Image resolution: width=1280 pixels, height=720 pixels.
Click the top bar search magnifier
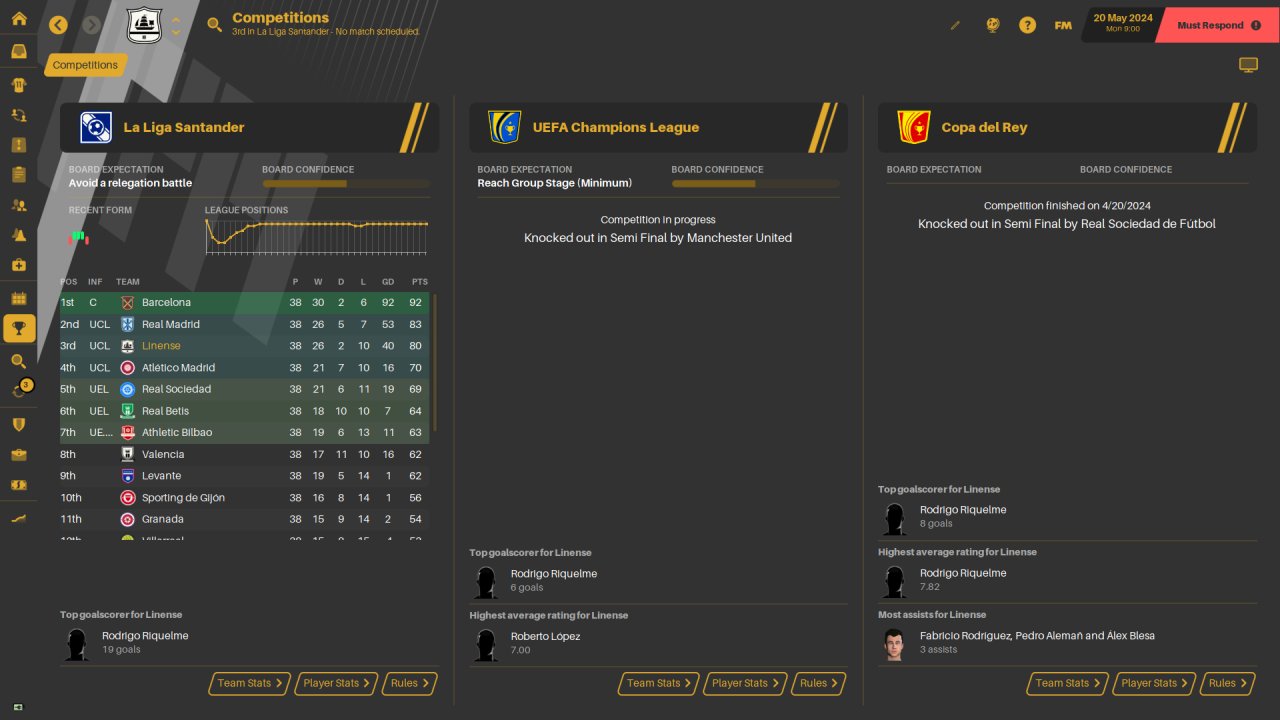pyautogui.click(x=214, y=25)
